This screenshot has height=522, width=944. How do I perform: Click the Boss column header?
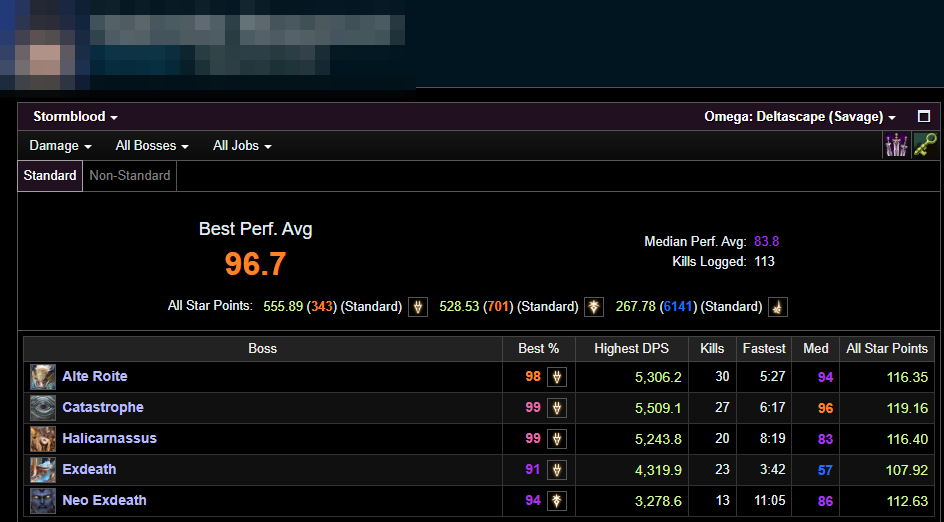[x=262, y=349]
